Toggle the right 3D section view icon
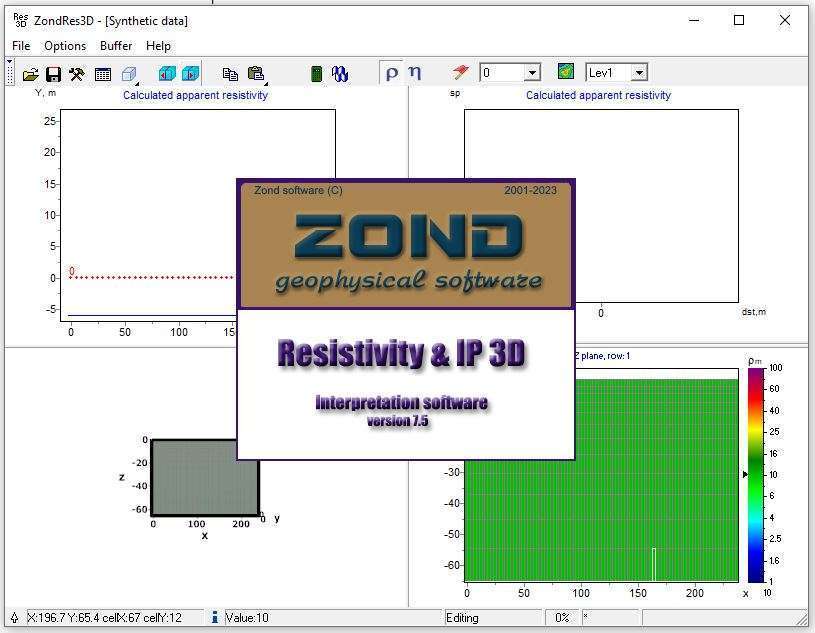Image resolution: width=815 pixels, height=633 pixels. pyautogui.click(x=190, y=72)
